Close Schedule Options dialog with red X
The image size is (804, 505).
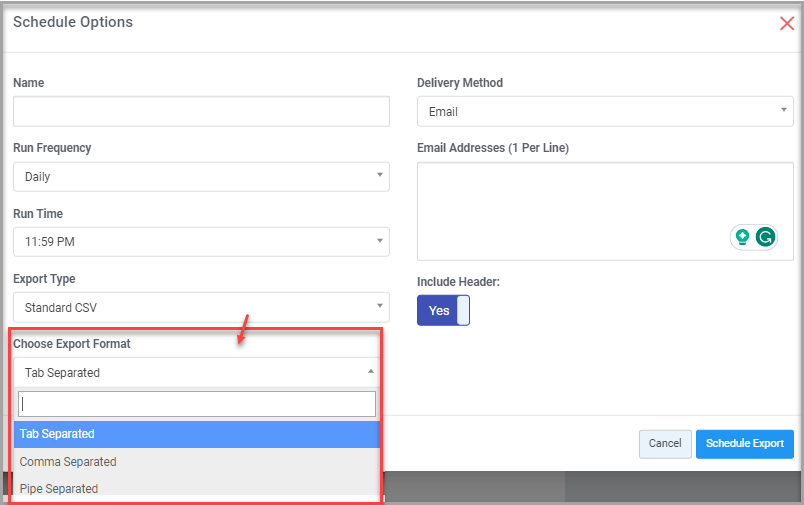coord(787,23)
